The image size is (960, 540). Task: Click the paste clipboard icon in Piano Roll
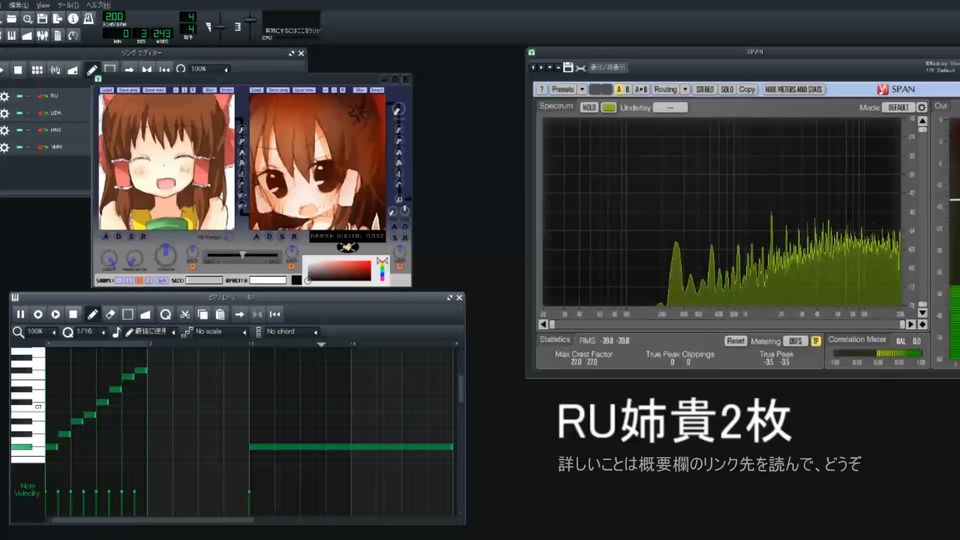[x=220, y=314]
